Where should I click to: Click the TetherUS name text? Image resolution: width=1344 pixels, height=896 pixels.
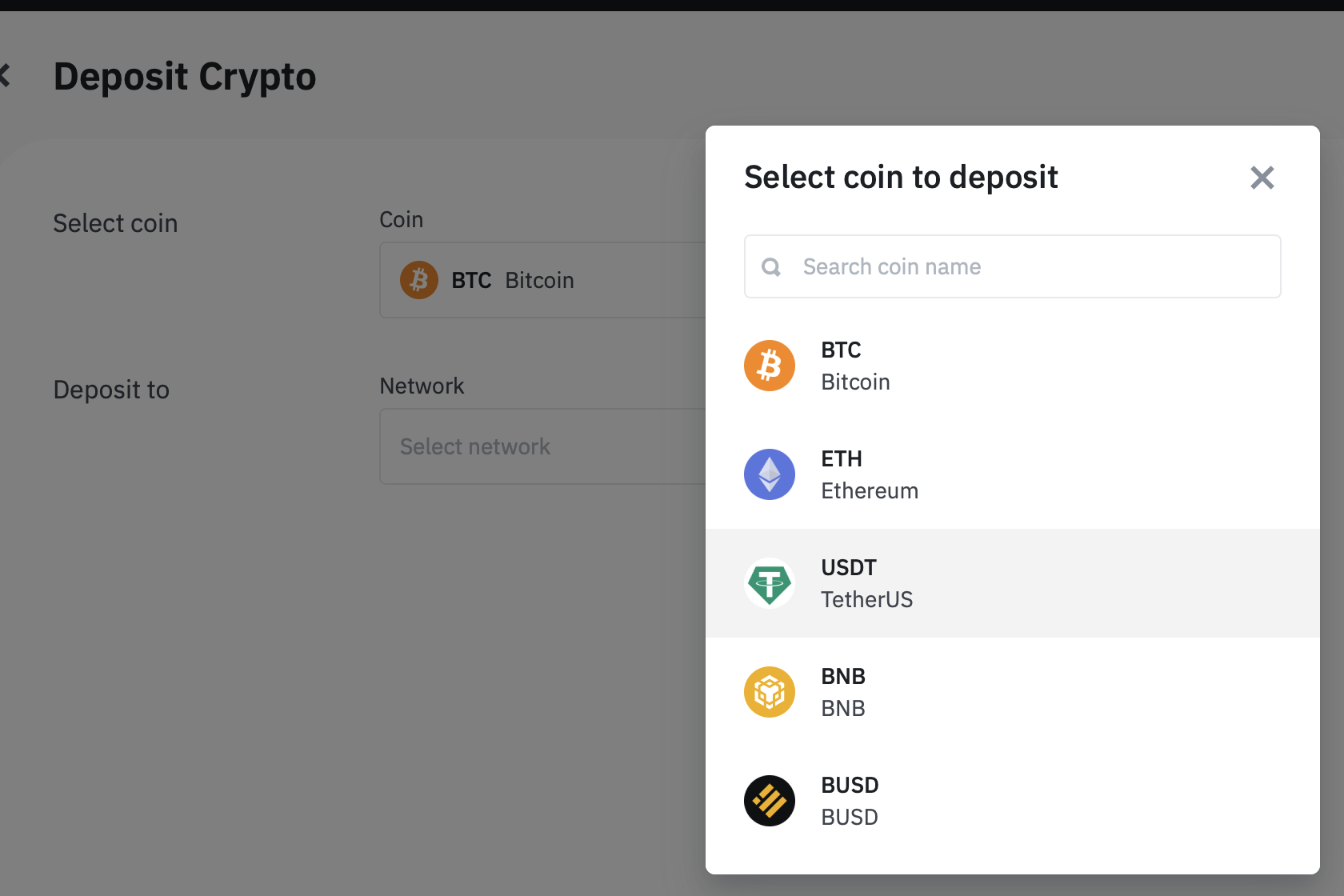(x=867, y=599)
